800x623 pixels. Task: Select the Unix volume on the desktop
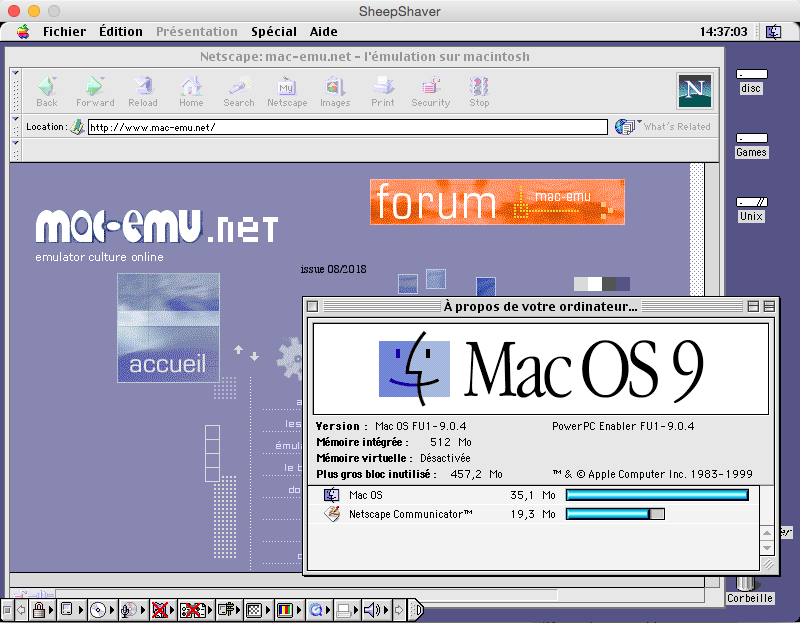(x=751, y=210)
